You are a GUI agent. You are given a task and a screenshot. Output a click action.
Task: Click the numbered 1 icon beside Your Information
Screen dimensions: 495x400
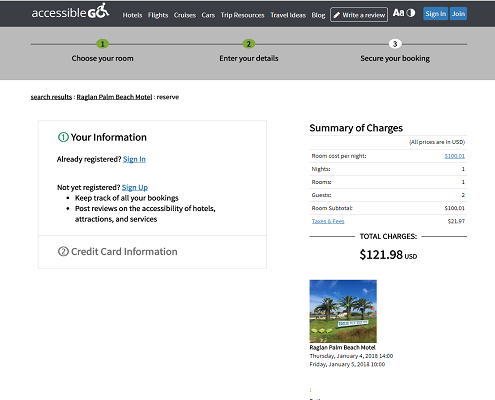pyautogui.click(x=63, y=137)
